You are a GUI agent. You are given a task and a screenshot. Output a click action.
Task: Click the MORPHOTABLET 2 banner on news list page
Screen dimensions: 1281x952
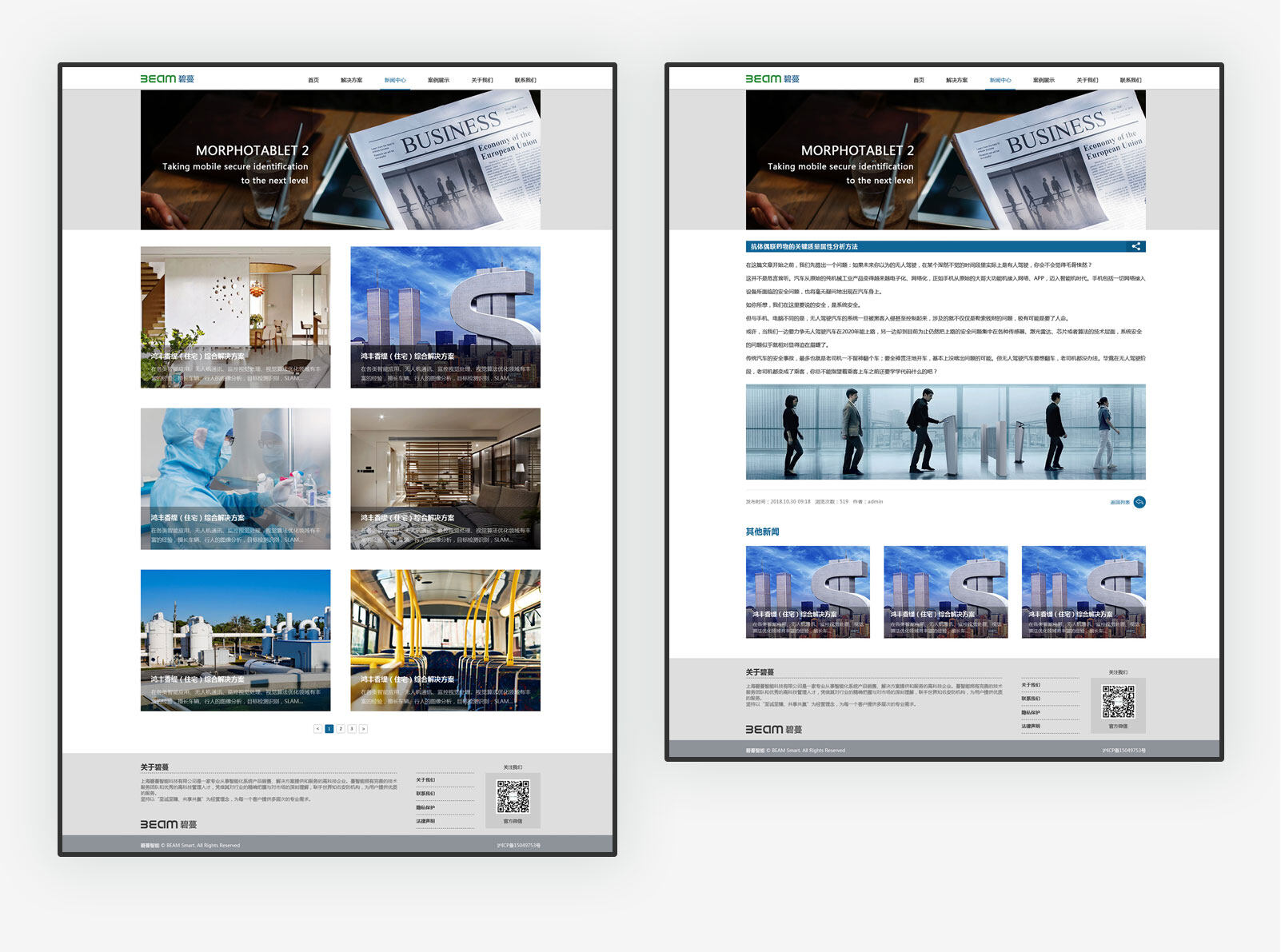point(341,160)
